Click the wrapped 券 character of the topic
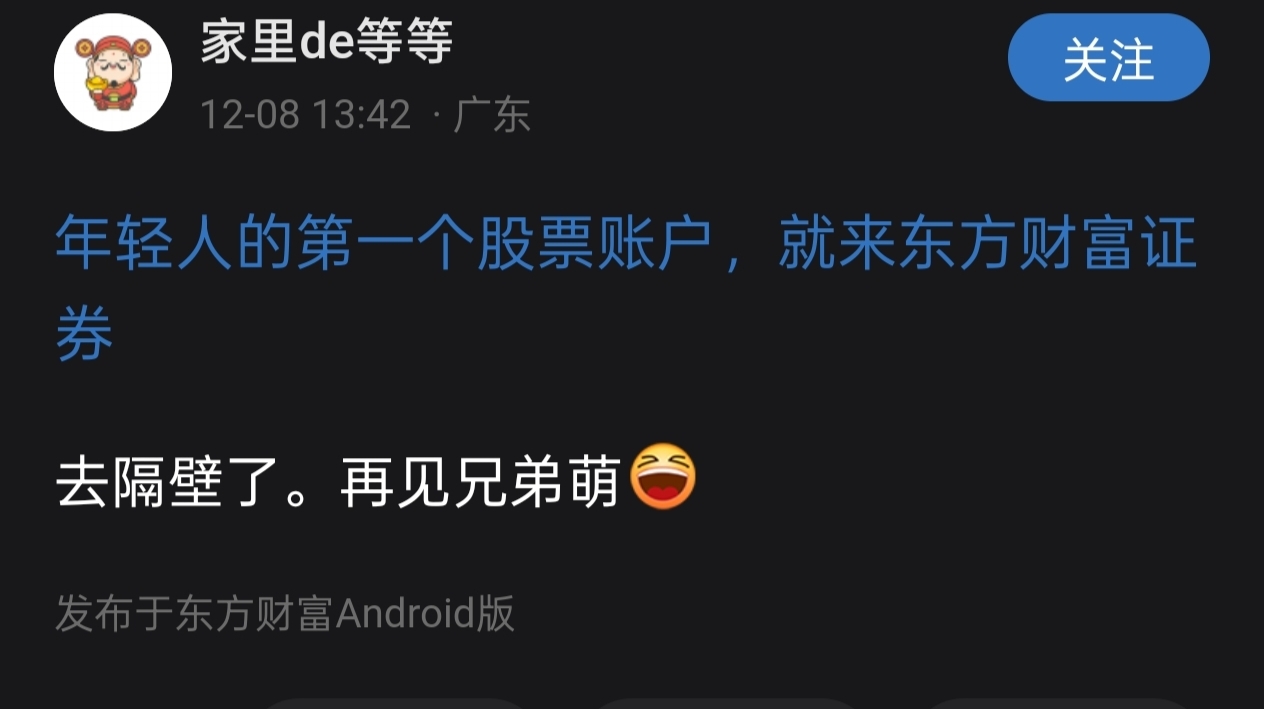 point(84,336)
